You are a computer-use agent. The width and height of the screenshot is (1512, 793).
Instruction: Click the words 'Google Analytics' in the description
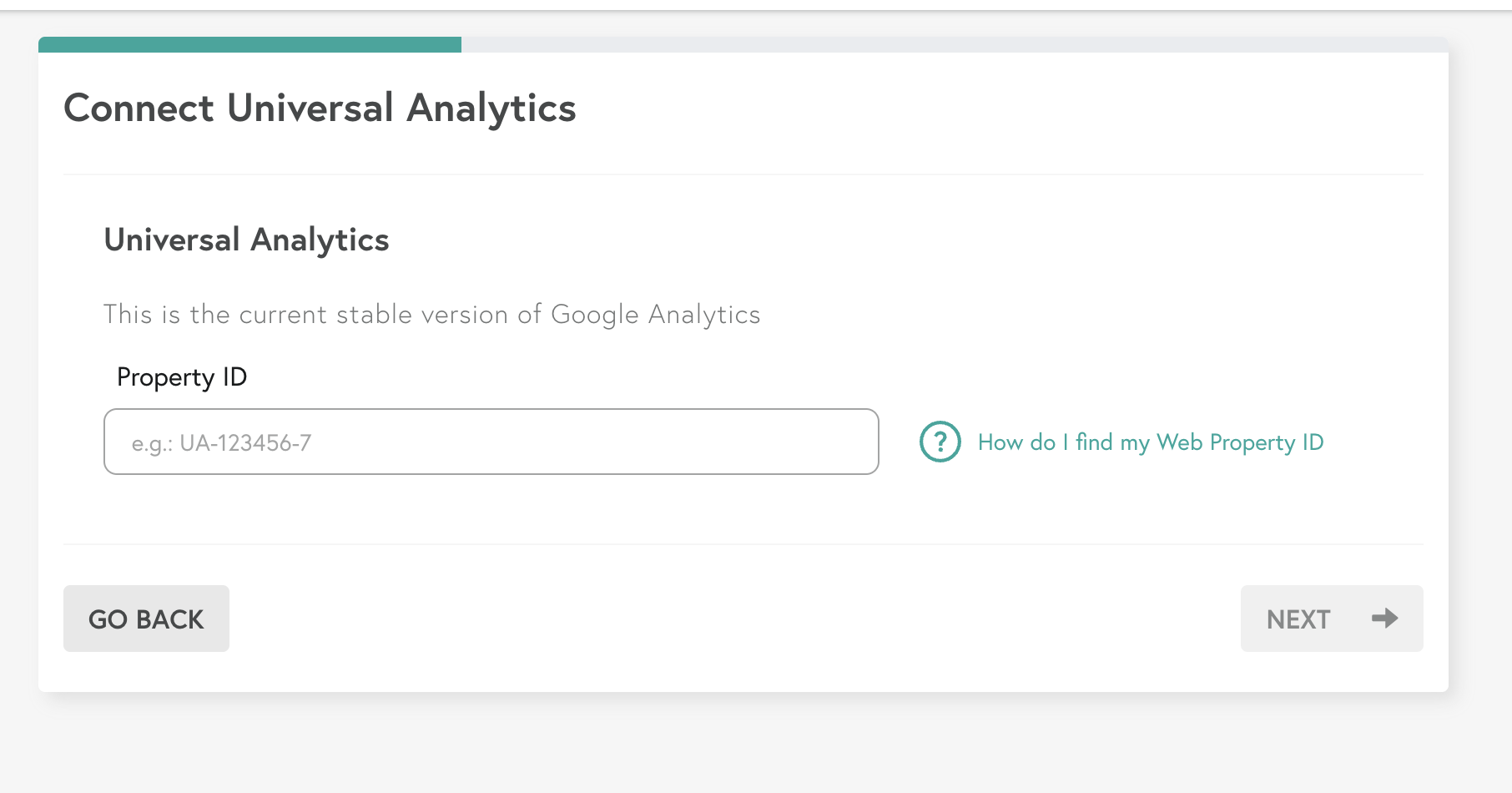[656, 315]
